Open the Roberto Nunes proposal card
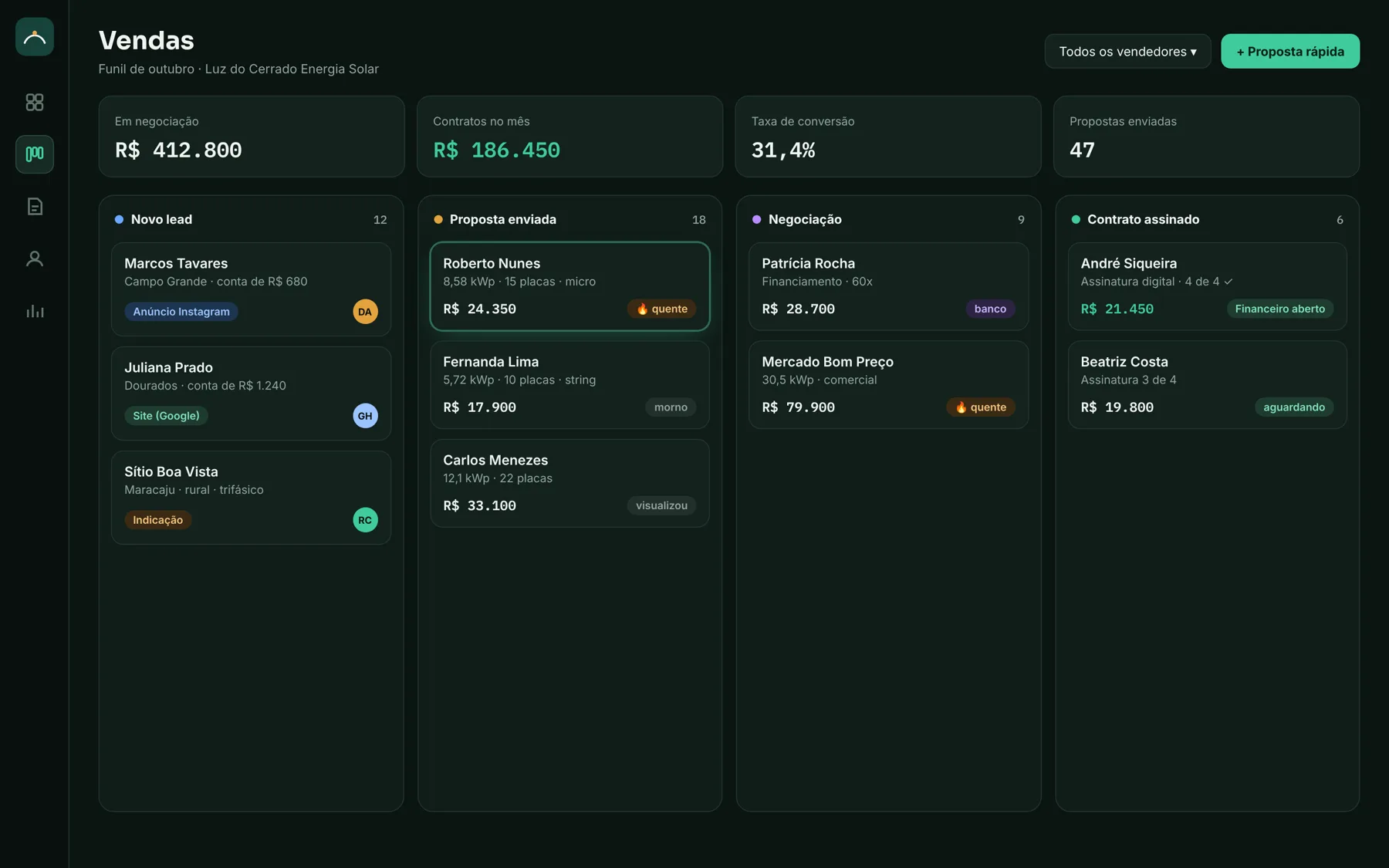The width and height of the screenshot is (1389, 868). tap(569, 286)
